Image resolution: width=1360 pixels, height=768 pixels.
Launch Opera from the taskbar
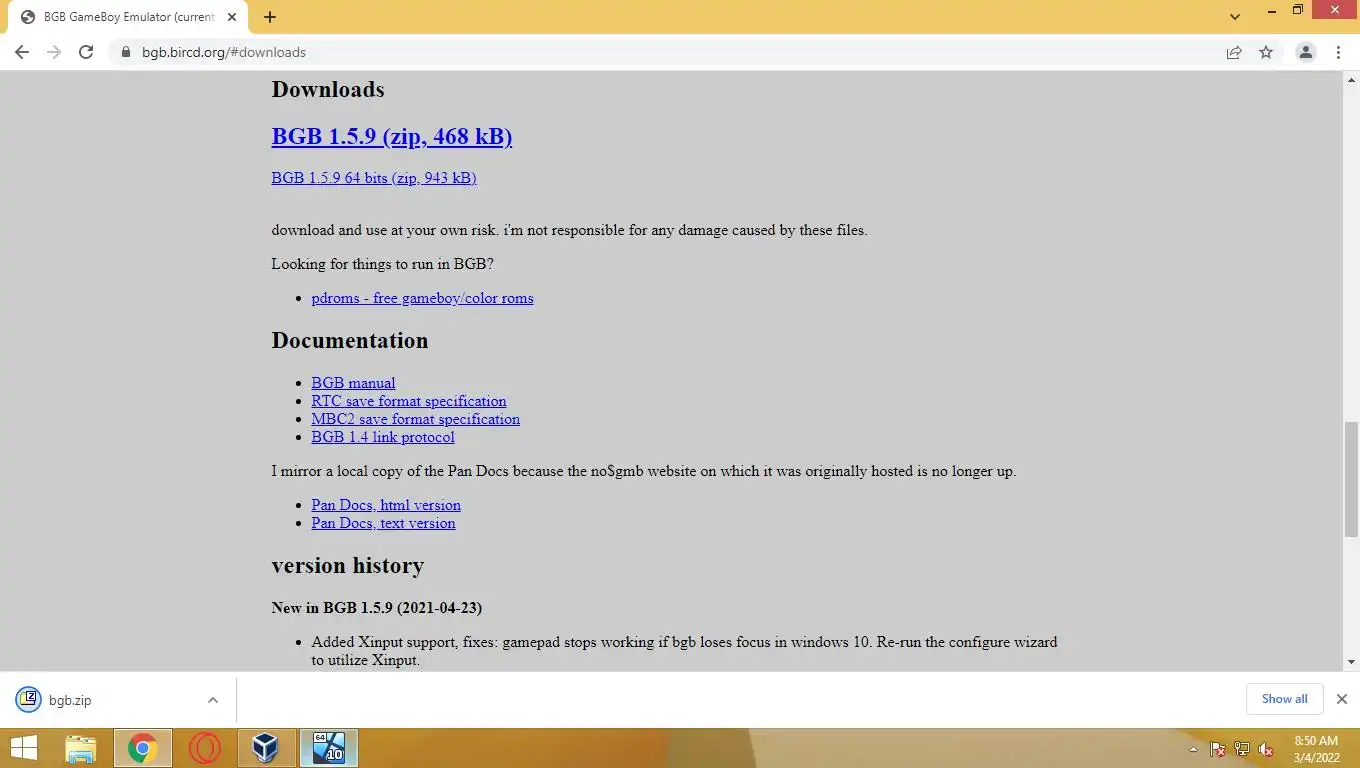point(204,748)
